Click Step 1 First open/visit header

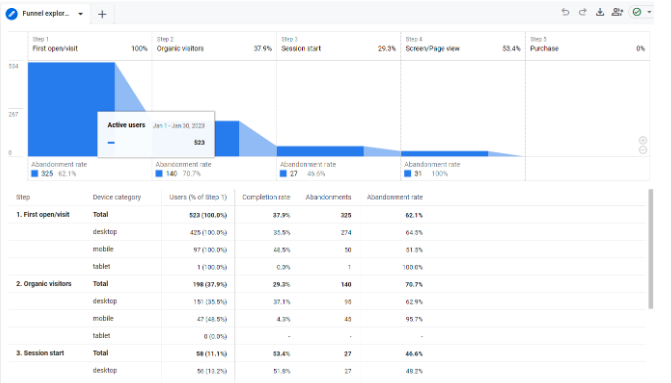(90, 45)
